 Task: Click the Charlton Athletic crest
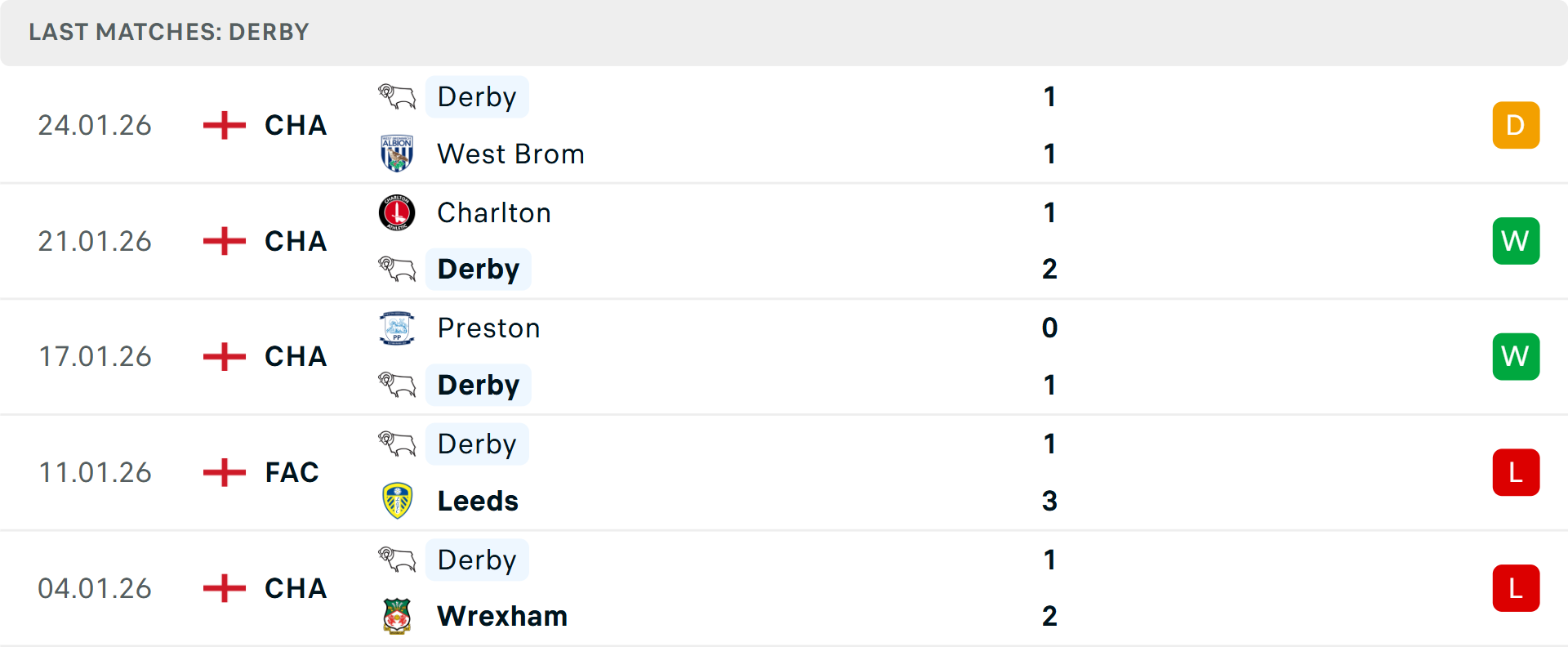tap(395, 212)
